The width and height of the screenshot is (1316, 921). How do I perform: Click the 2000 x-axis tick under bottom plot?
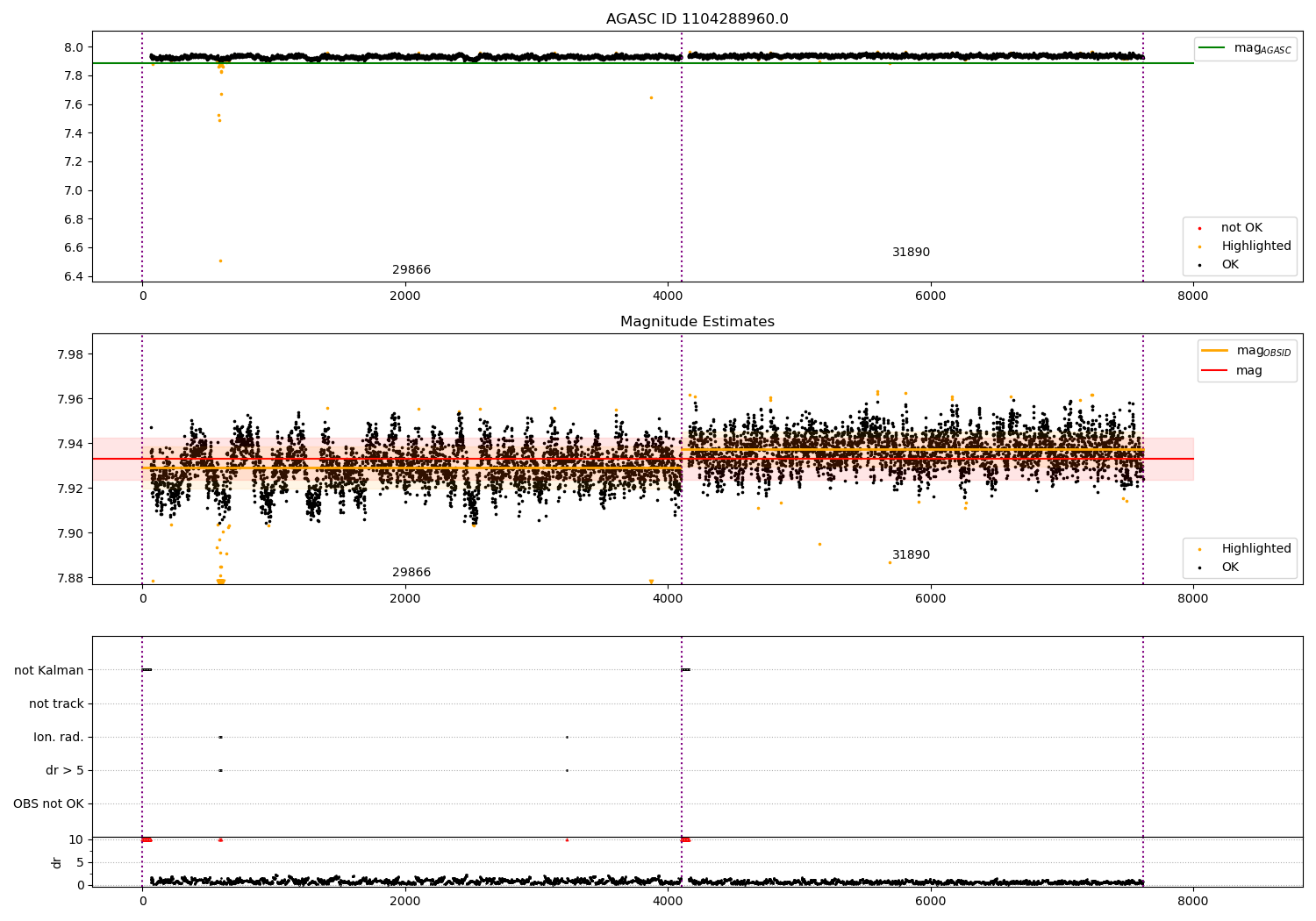(x=404, y=901)
